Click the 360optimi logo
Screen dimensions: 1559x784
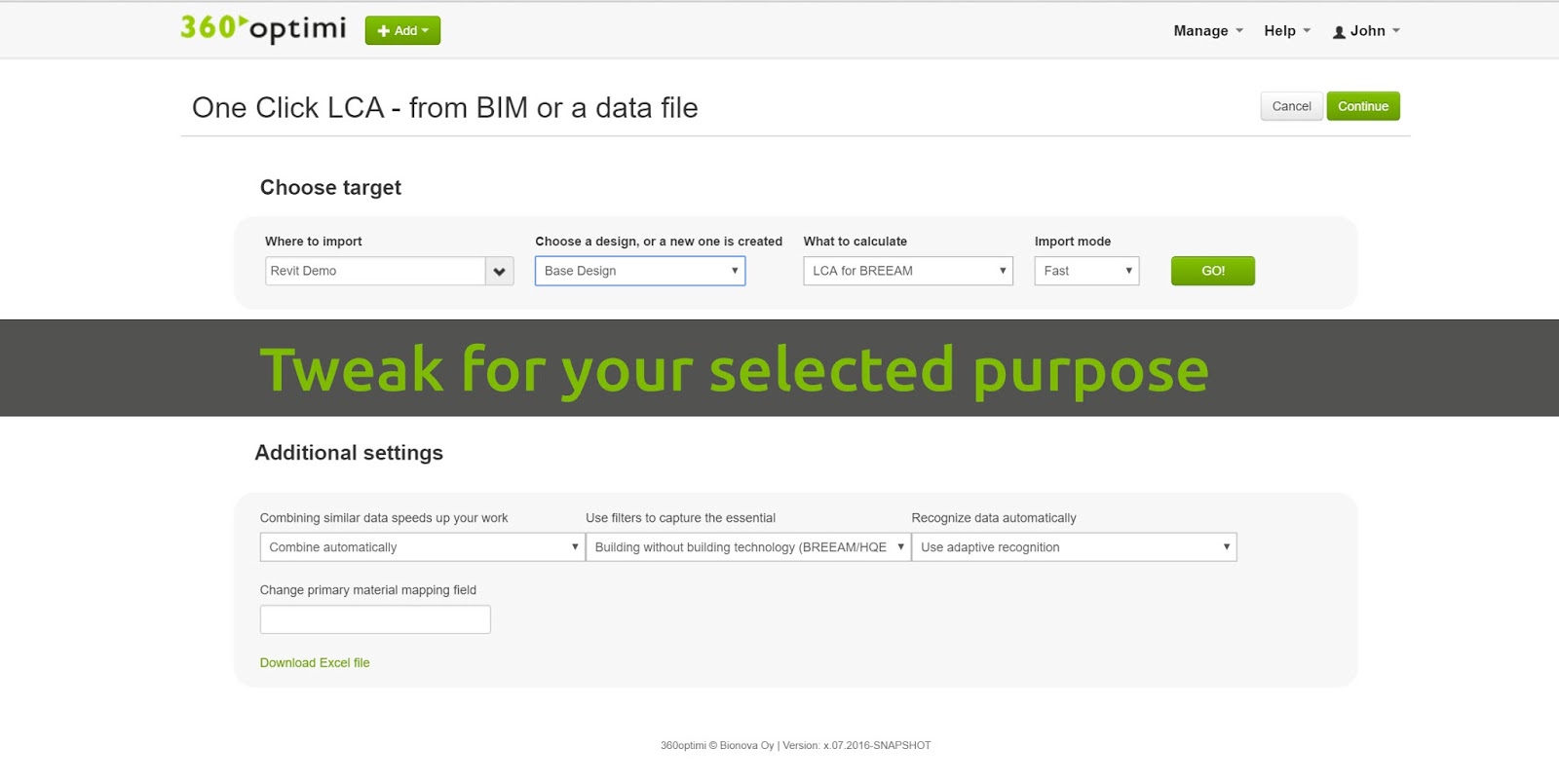point(261,28)
